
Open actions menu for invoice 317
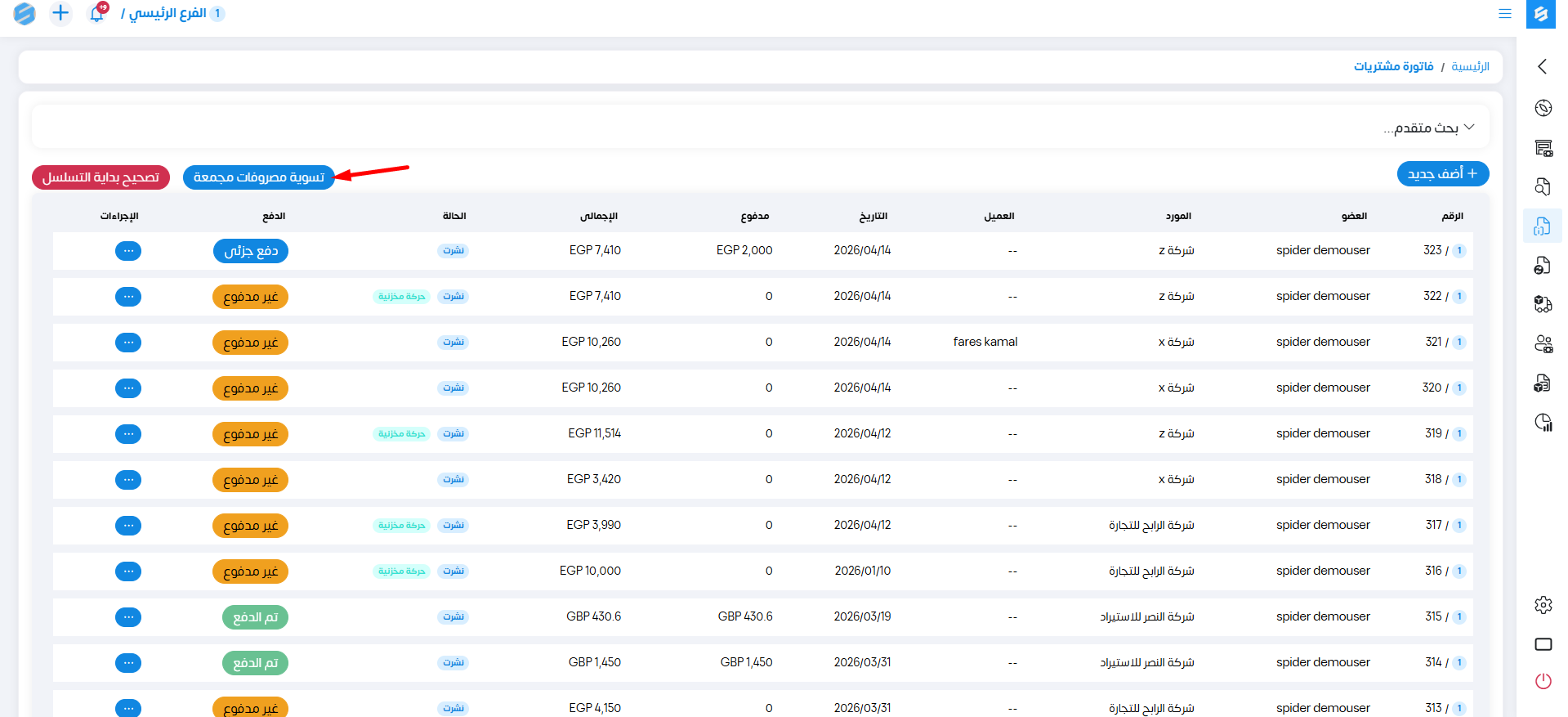click(x=128, y=526)
